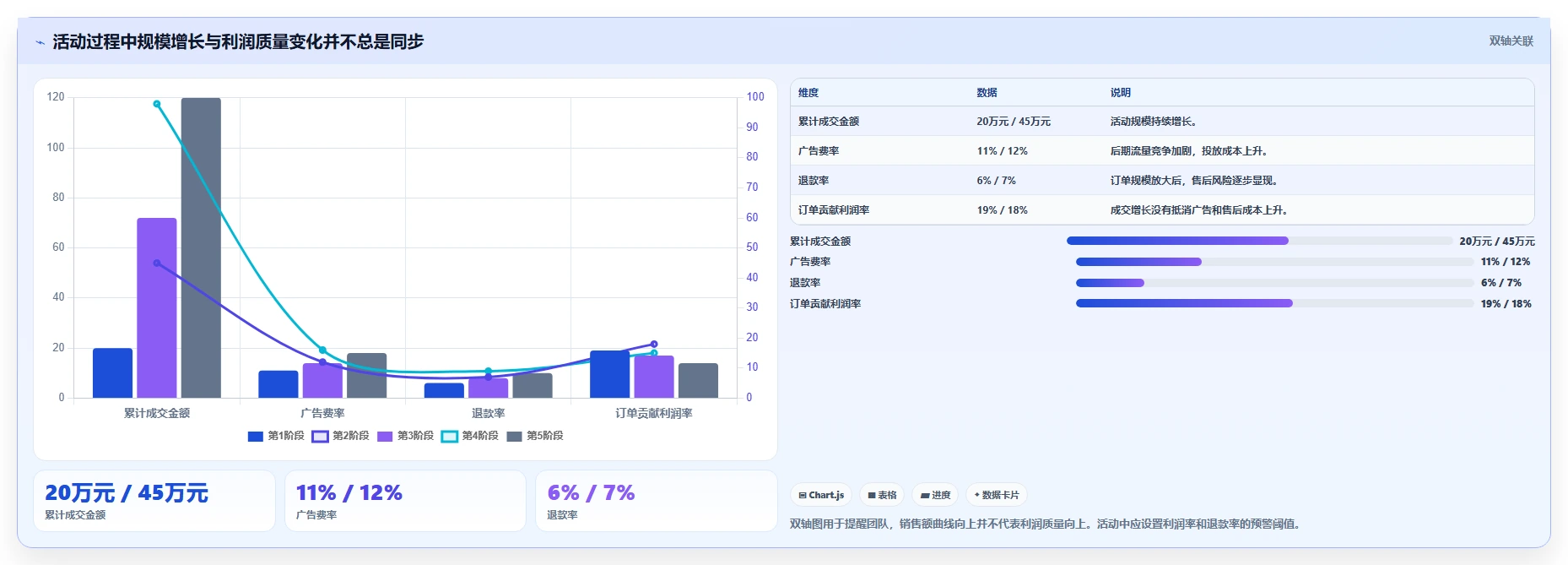The image size is (1568, 565).
Task: Select the 累计成交金额 table row label
Action: 829,122
